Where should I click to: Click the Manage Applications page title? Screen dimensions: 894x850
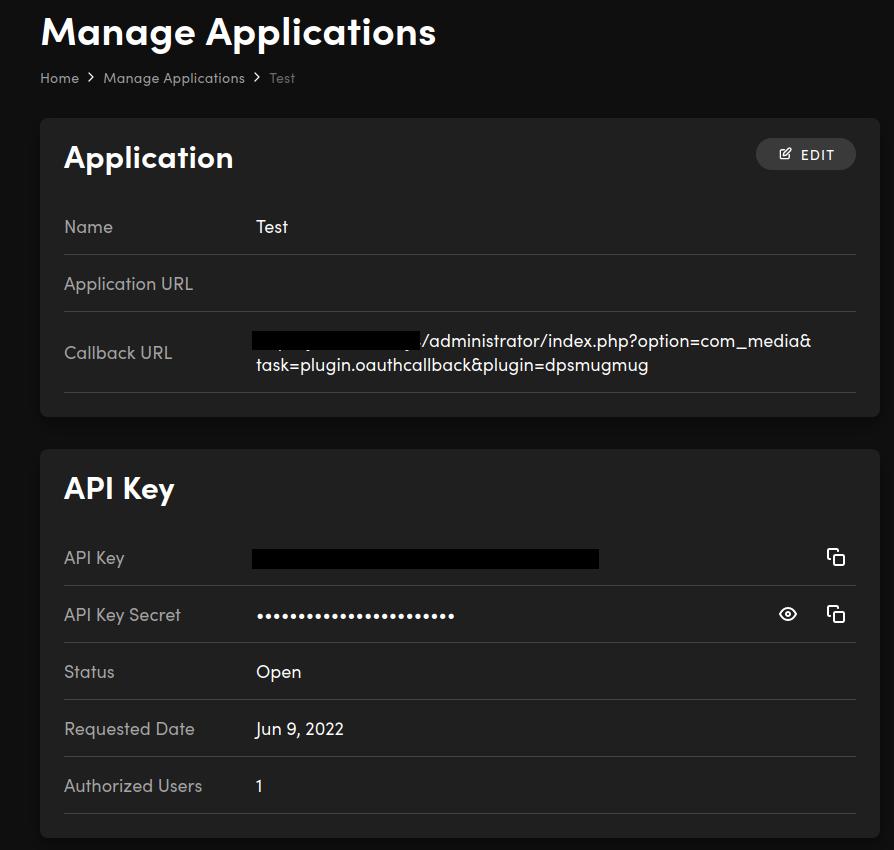pos(238,32)
